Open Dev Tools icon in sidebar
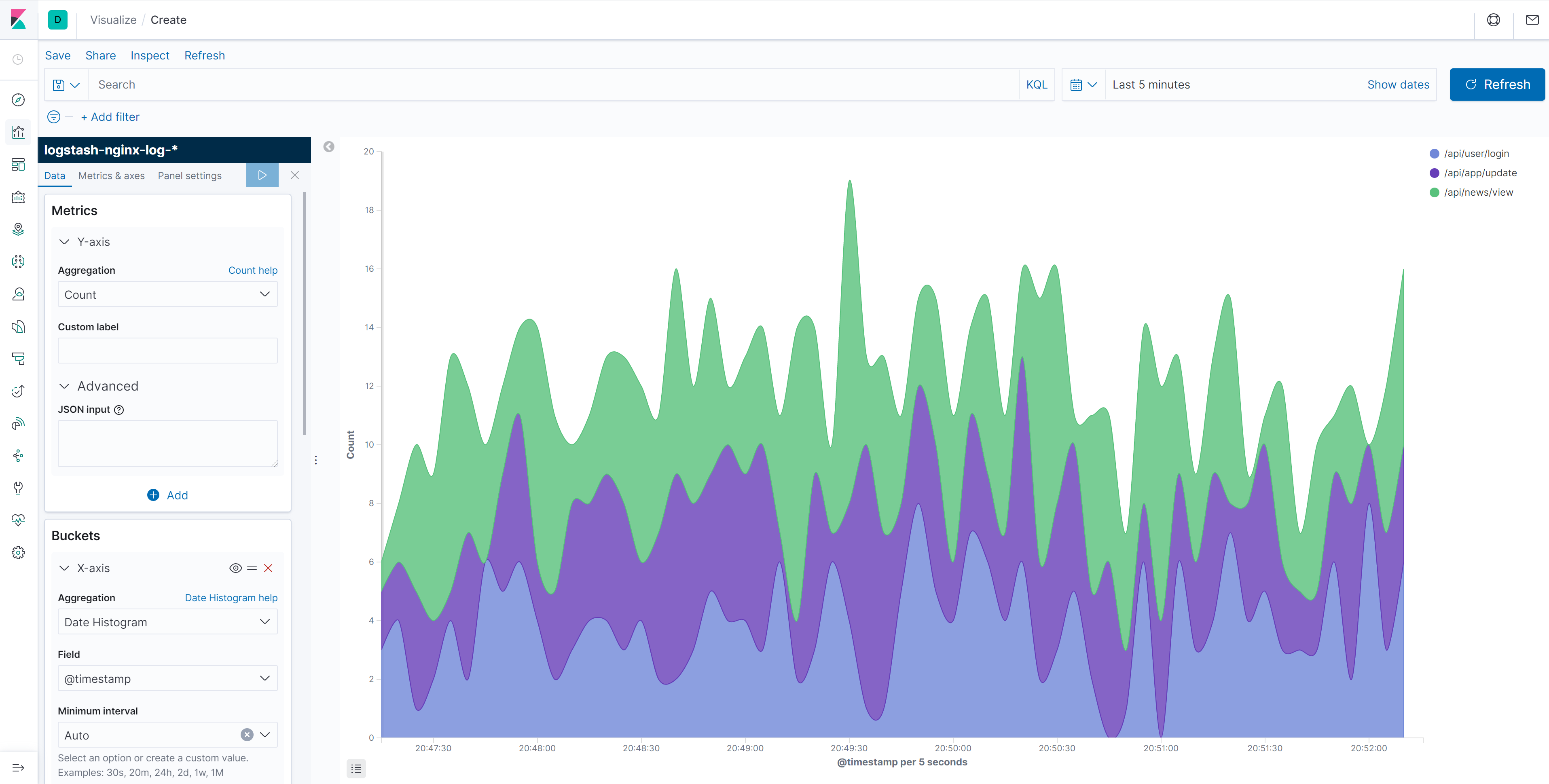The image size is (1549, 784). 18,488
